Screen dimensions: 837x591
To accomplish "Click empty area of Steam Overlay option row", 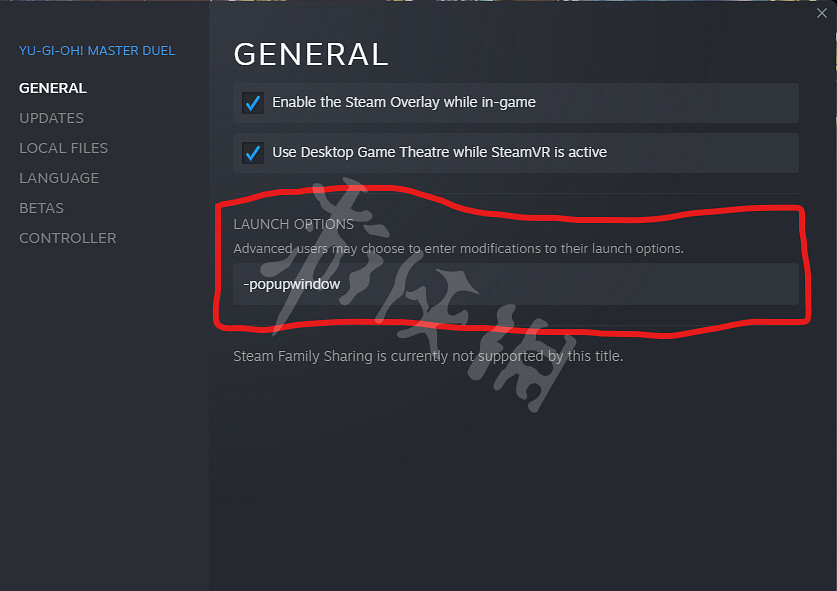I will [667, 103].
